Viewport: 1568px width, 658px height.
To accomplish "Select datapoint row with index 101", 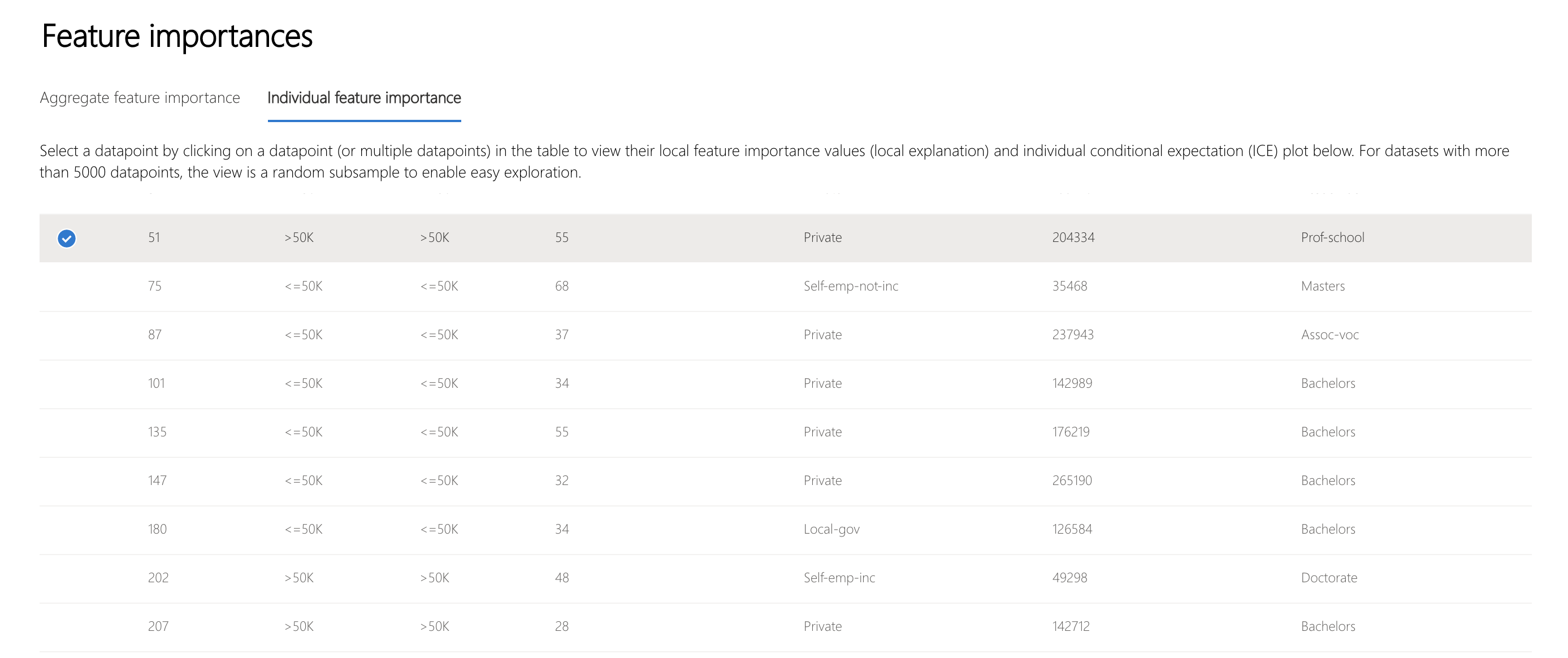I will pos(785,384).
